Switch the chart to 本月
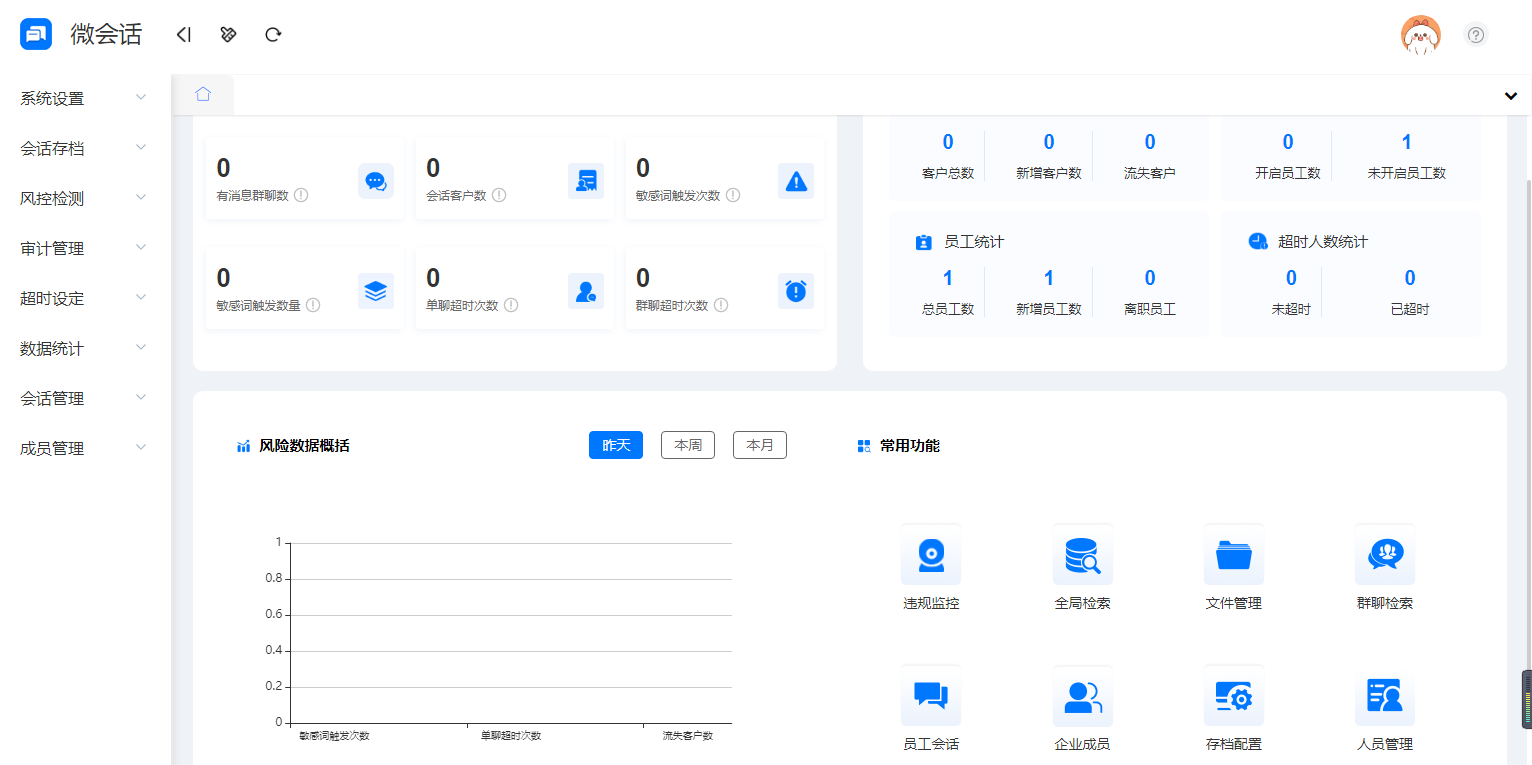This screenshot has width=1532, height=765. pyautogui.click(x=759, y=445)
